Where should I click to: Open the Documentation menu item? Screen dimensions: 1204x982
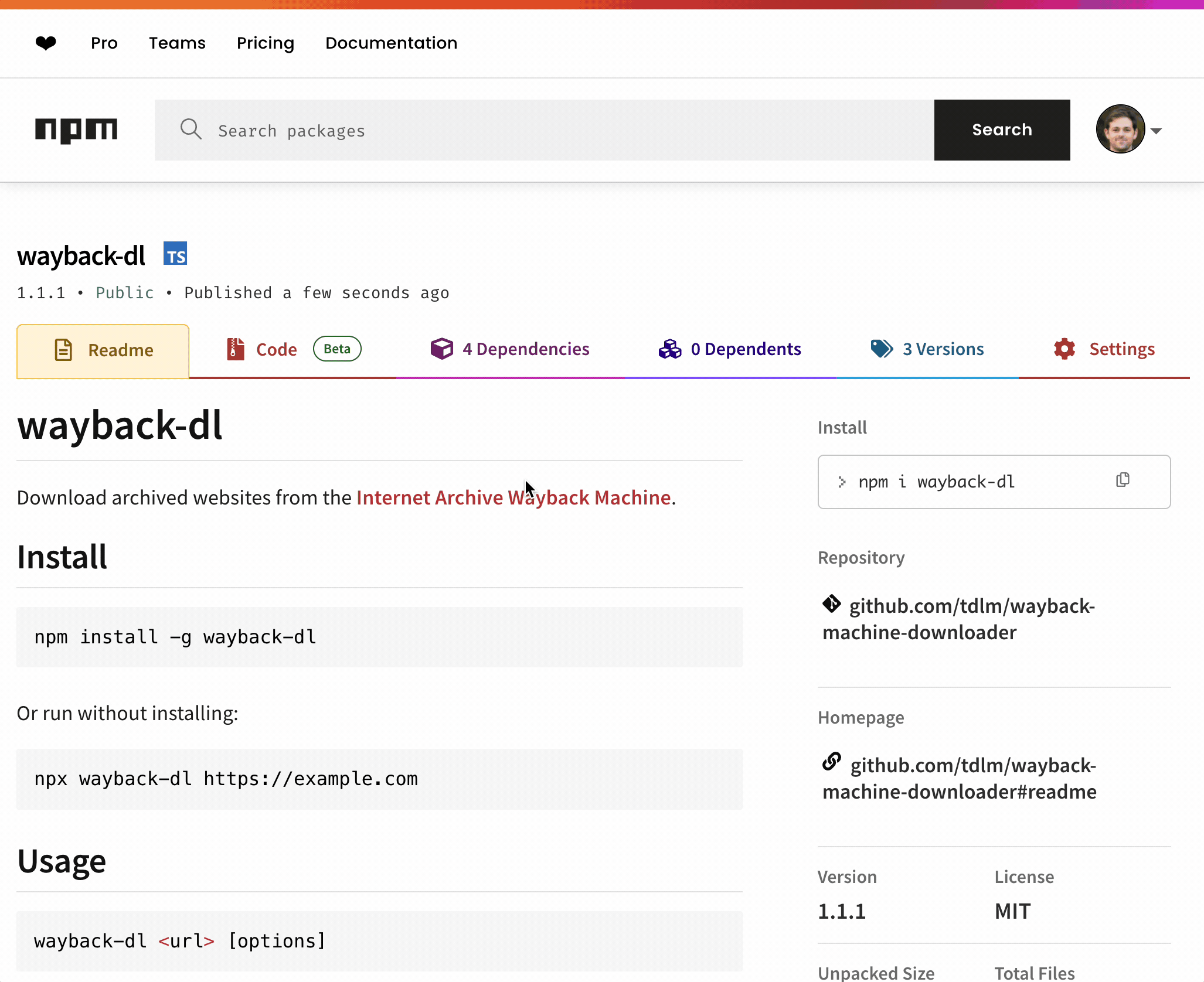click(x=391, y=43)
